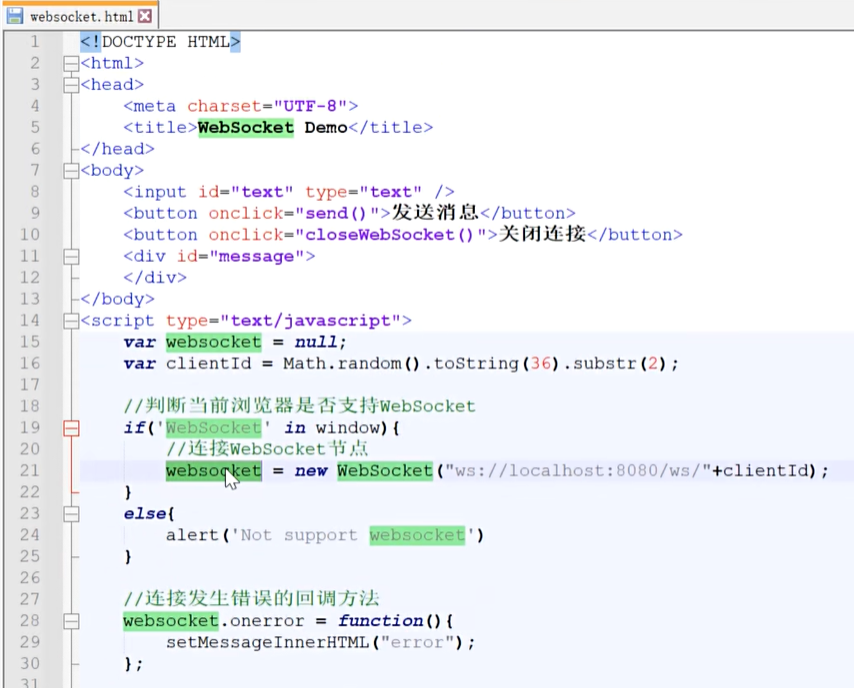
Task: Click .onerror property on line 28
Action: click(x=261, y=621)
